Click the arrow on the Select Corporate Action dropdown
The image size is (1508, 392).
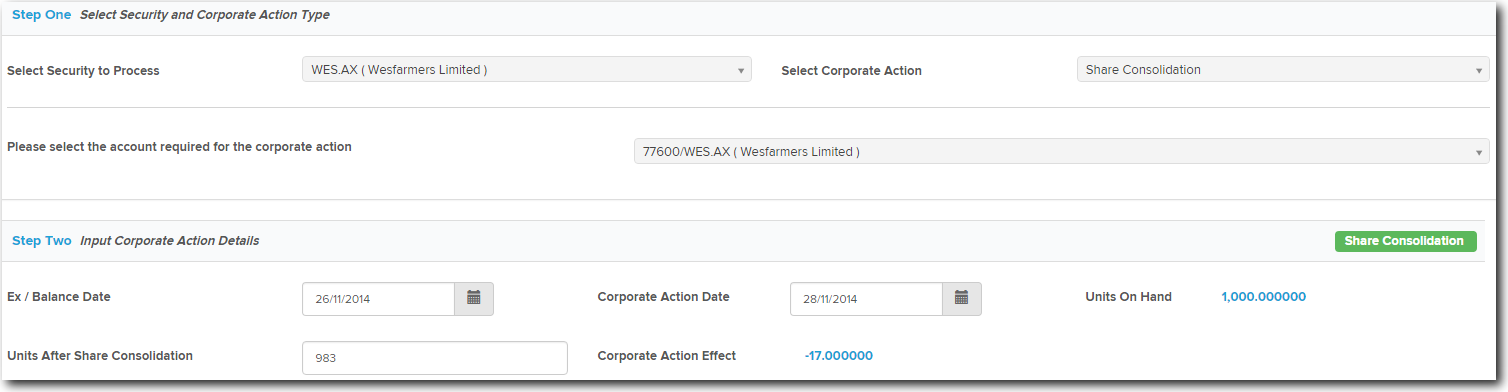tap(1479, 71)
